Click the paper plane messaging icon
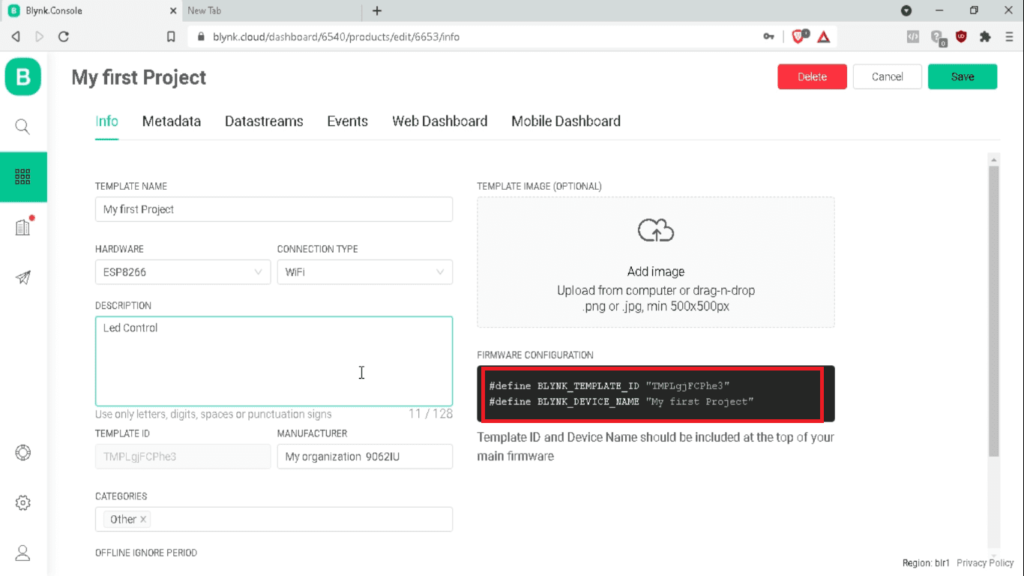 (22, 278)
